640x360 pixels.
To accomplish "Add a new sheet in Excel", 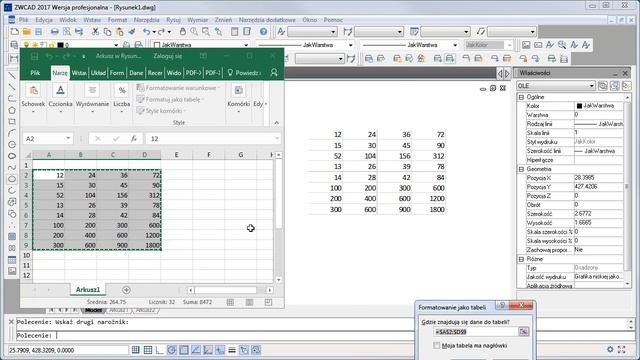I will click(126, 290).
